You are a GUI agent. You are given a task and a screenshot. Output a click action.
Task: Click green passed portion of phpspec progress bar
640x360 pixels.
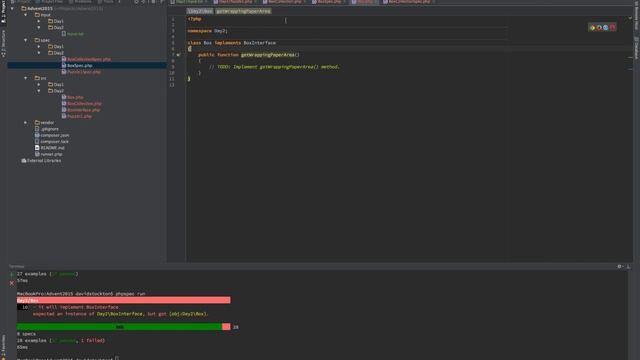click(119, 327)
